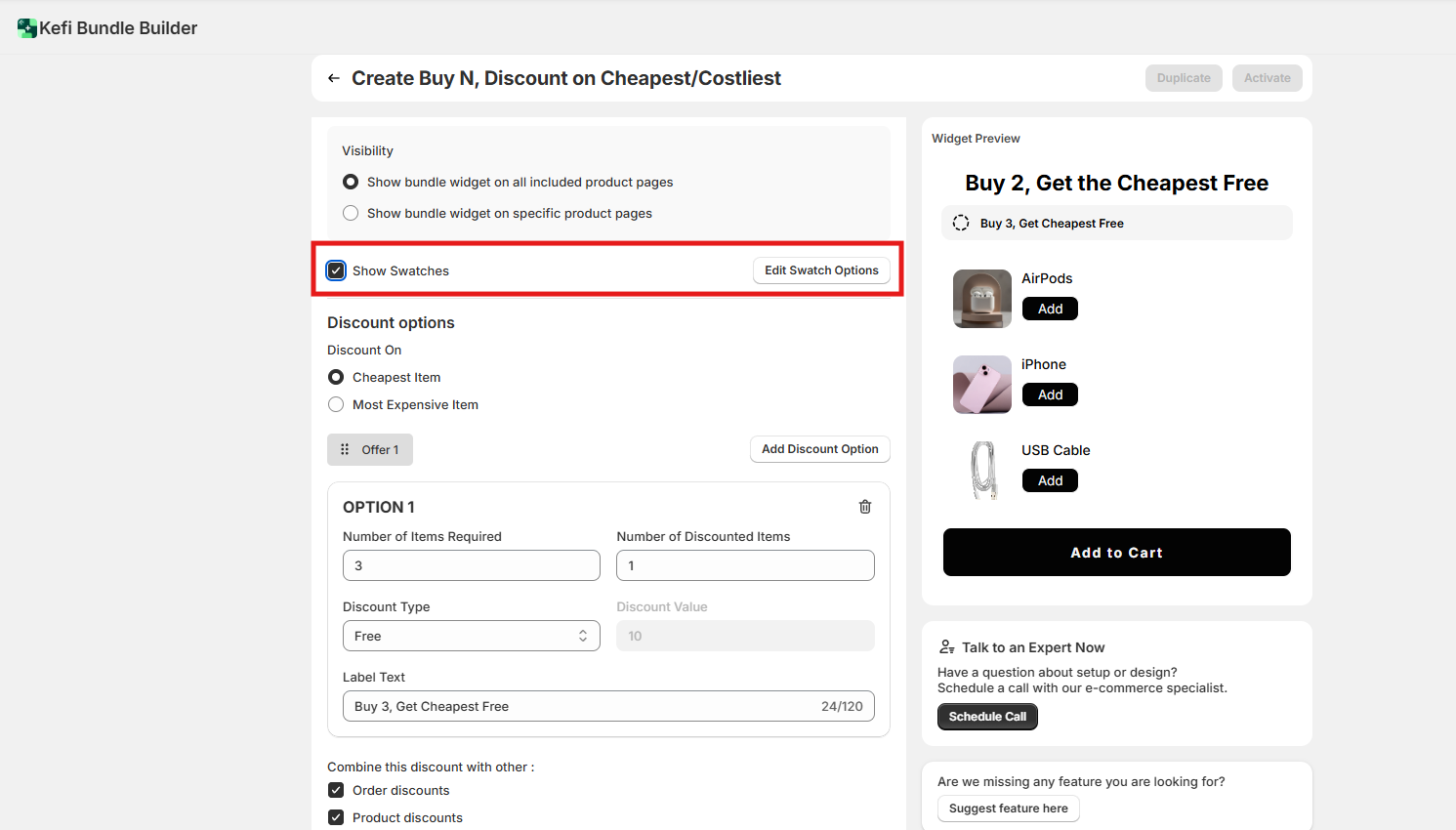Click the Offer 1 drag handle
Screen dimensions: 1456x830
(345, 450)
